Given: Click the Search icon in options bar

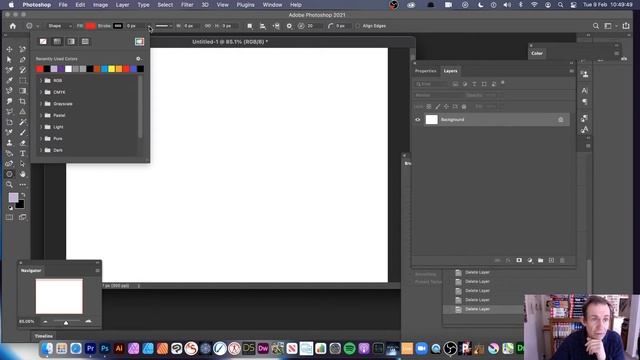Looking at the screenshot, I should coord(596,26).
